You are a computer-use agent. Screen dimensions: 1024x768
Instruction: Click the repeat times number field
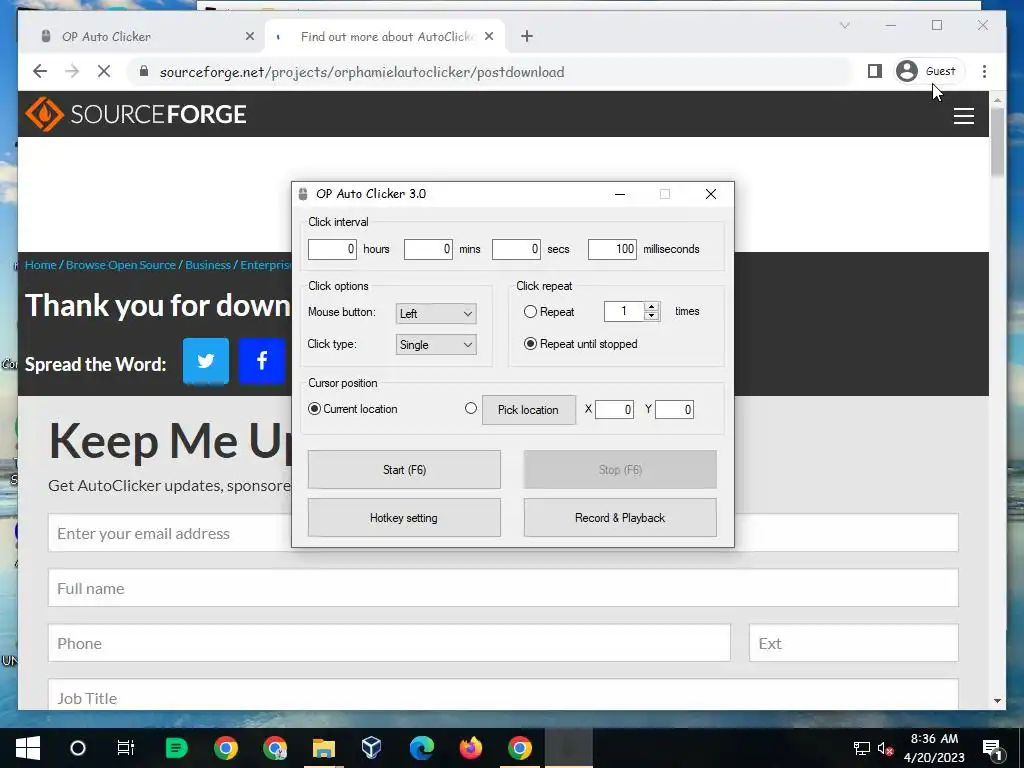[x=624, y=312]
